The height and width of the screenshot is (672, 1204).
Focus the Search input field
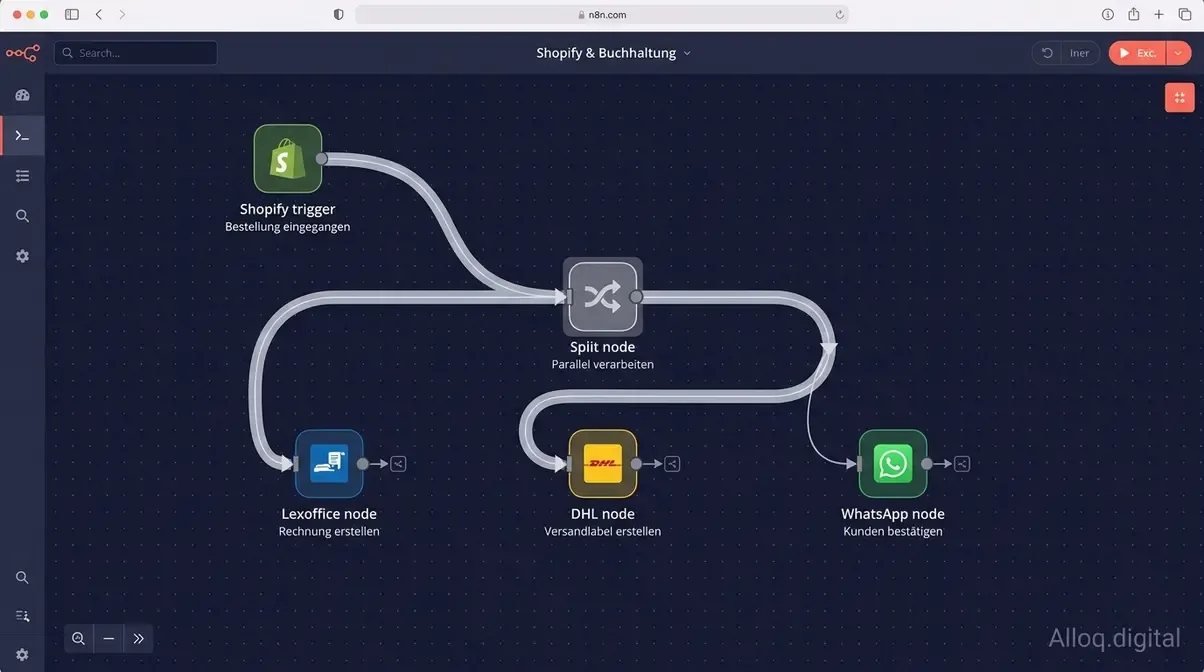coord(136,53)
